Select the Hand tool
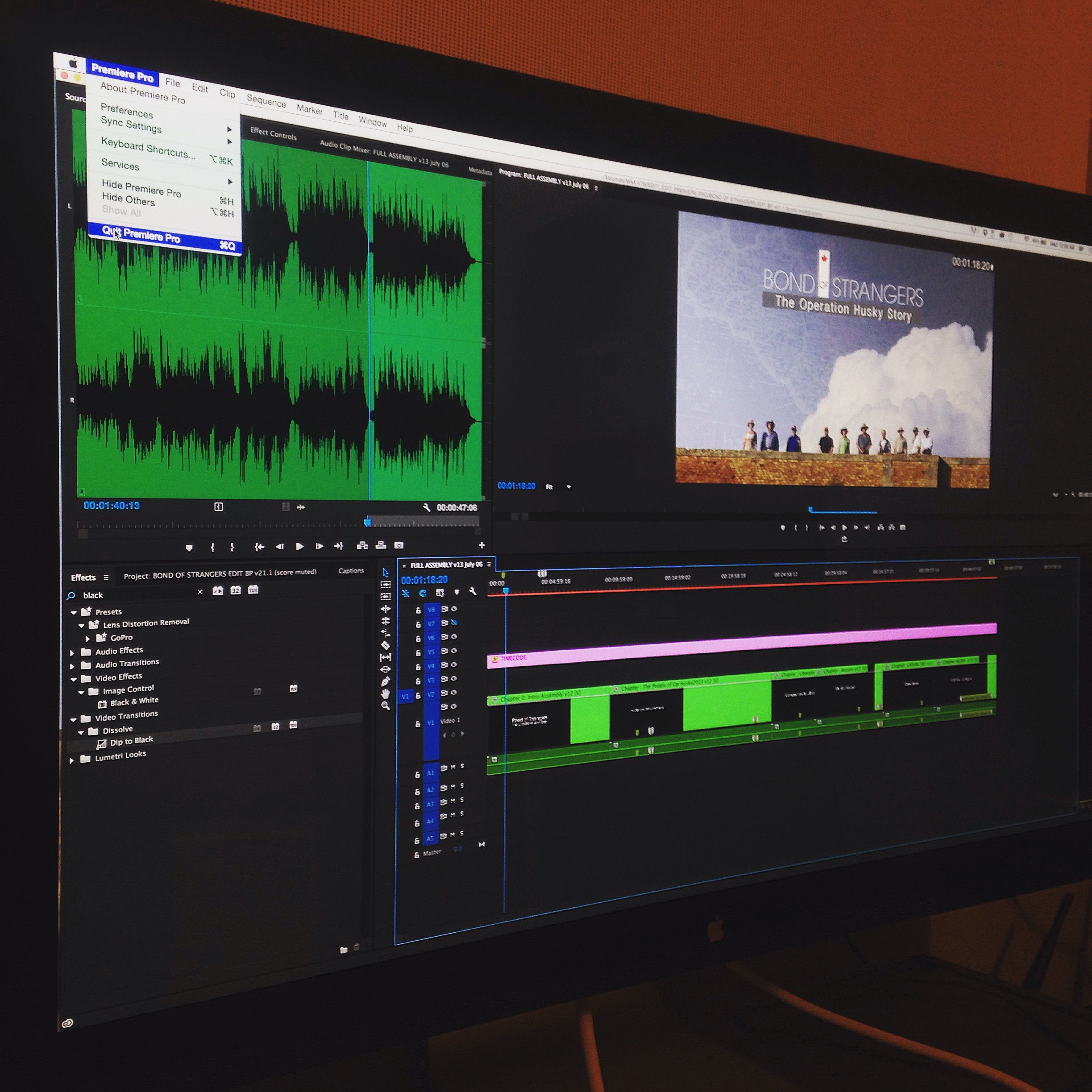Image resolution: width=1092 pixels, height=1092 pixels. click(386, 693)
